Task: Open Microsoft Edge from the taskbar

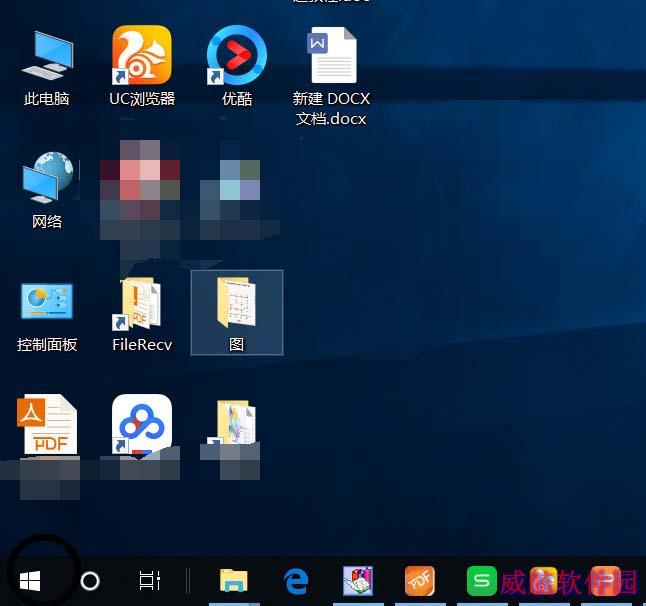Action: point(296,581)
